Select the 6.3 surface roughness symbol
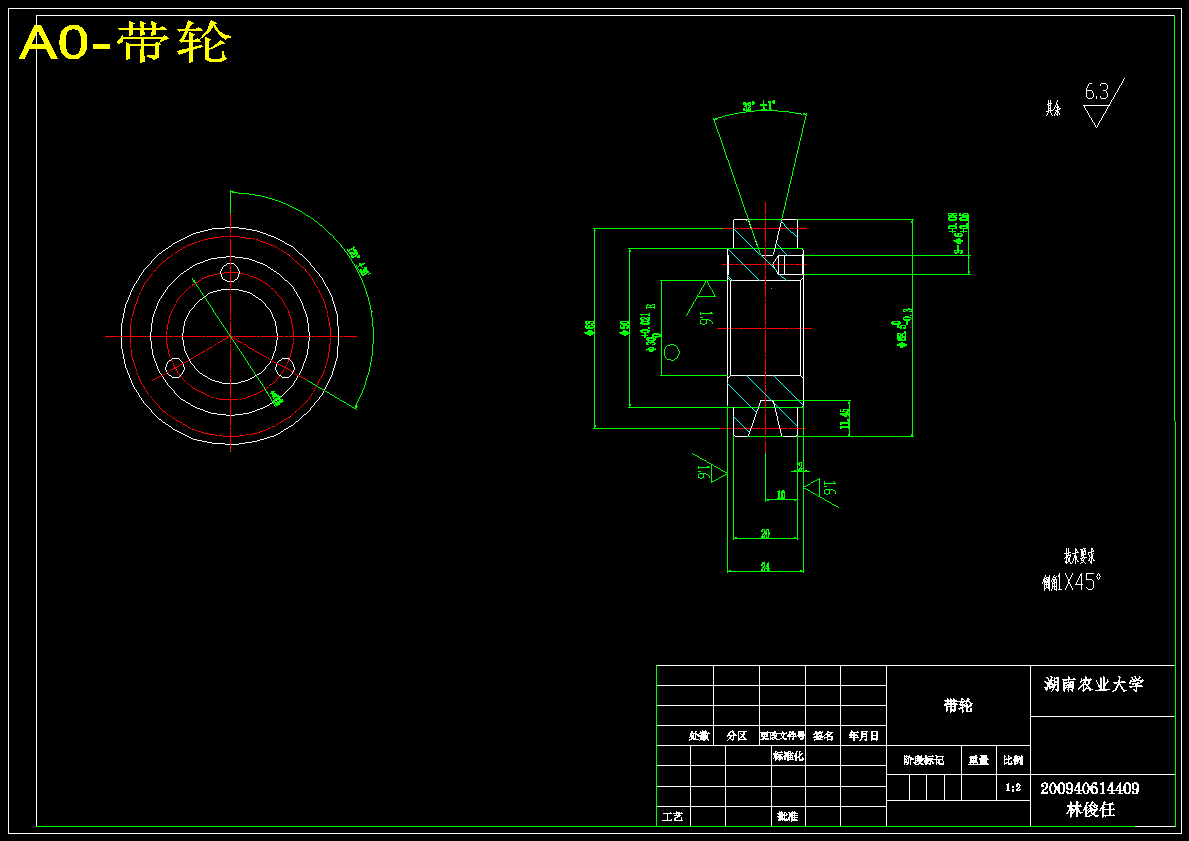The height and width of the screenshot is (841, 1189). 1103,103
